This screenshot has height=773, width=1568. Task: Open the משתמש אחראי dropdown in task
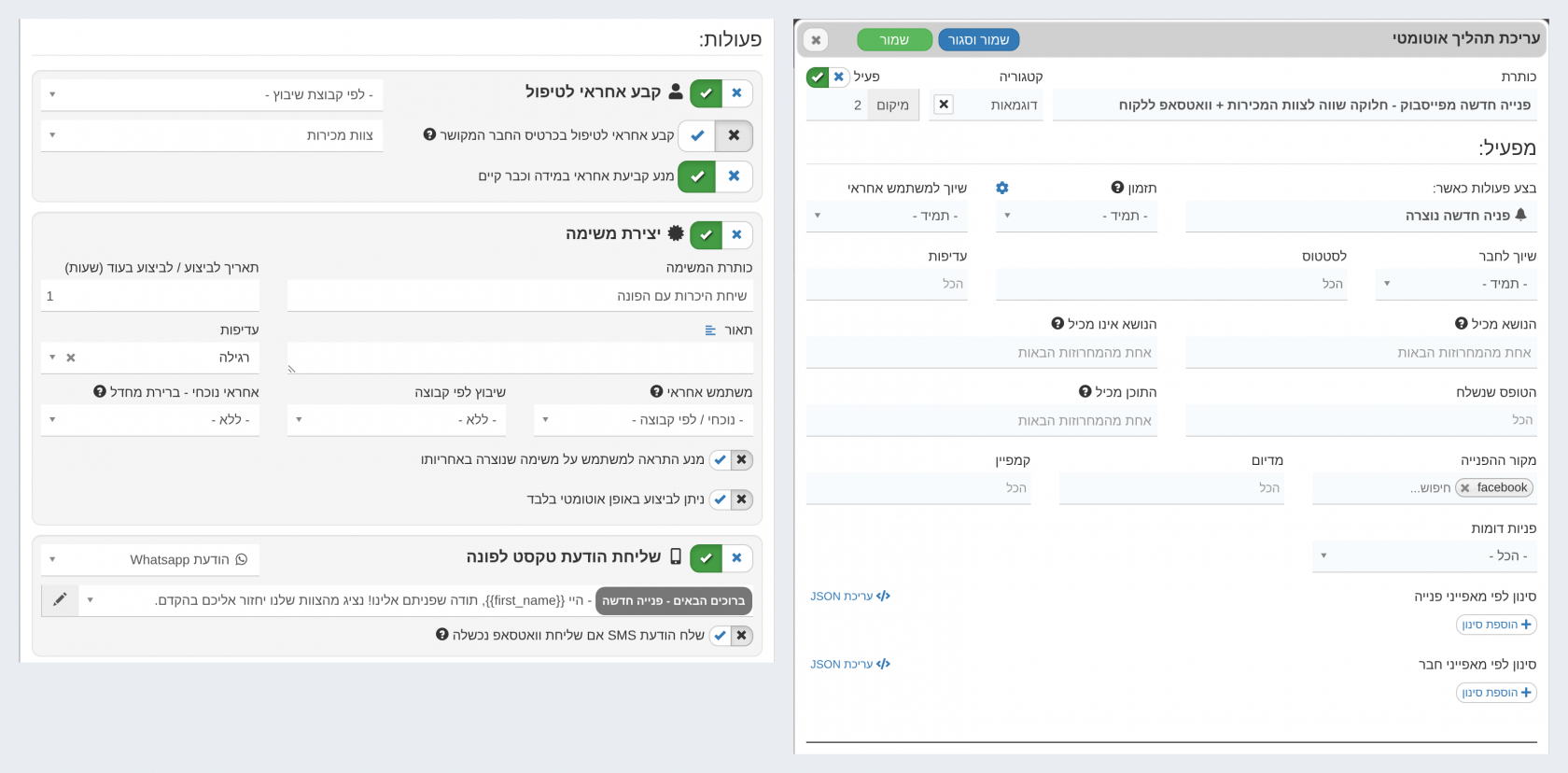pos(643,420)
